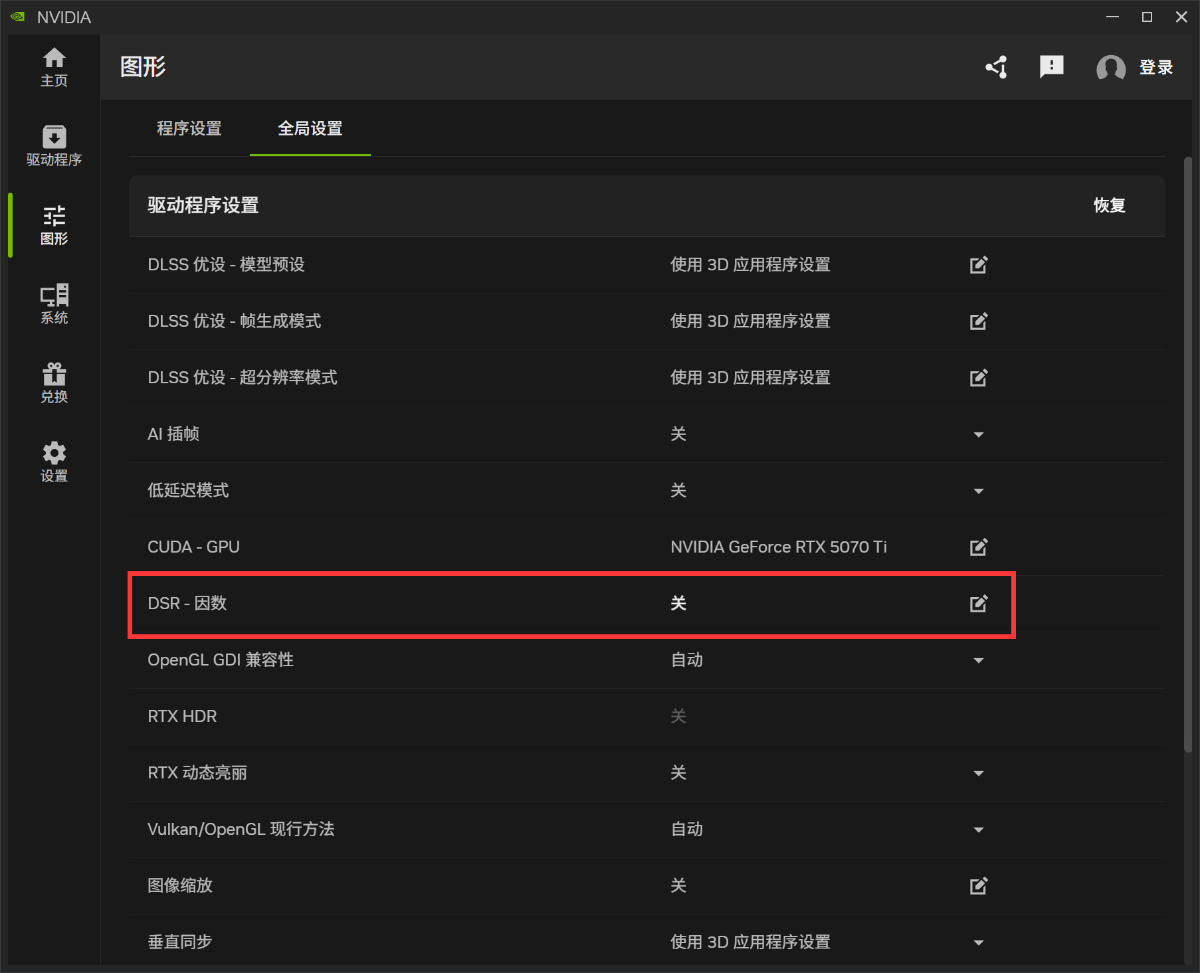1200x973 pixels.
Task: Expand Vulkan/OpenGL 现行方法 dropdown
Action: click(979, 830)
